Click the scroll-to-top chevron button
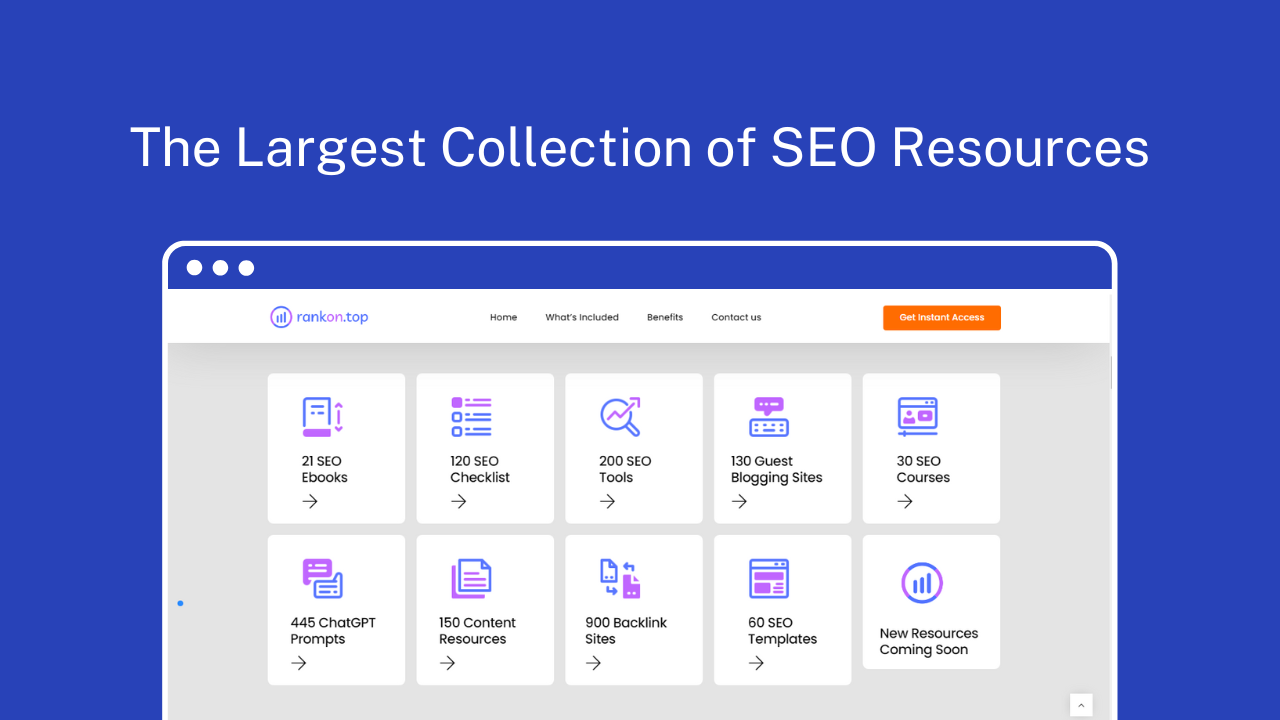 pos(1081,705)
